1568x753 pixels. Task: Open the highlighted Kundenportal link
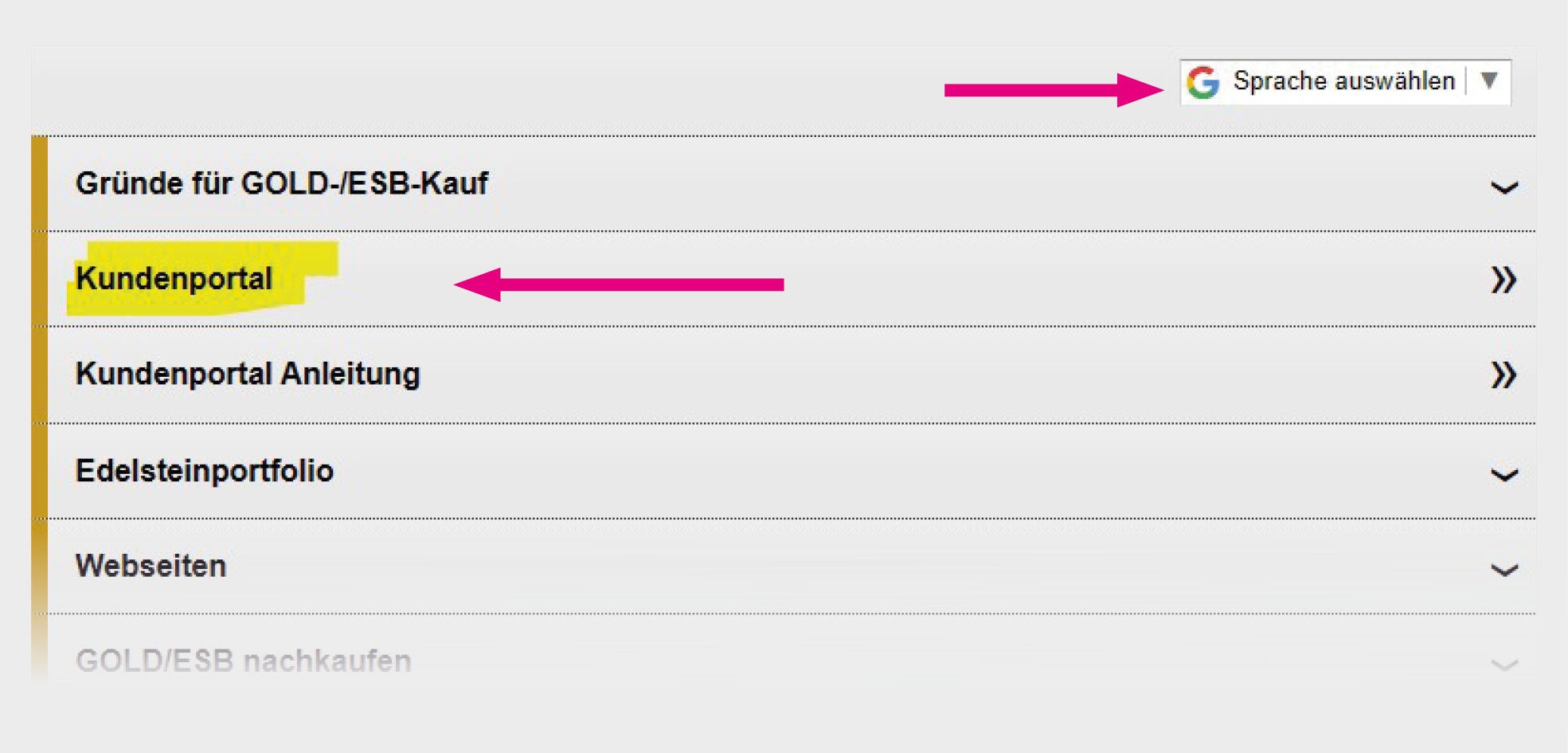tap(174, 279)
